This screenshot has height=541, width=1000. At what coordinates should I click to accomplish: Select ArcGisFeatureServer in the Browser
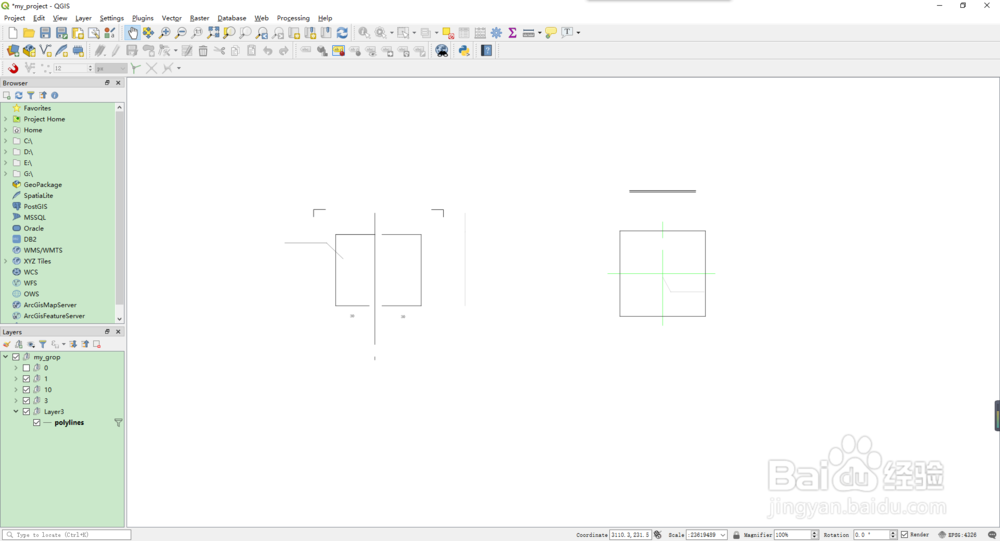coord(54,316)
